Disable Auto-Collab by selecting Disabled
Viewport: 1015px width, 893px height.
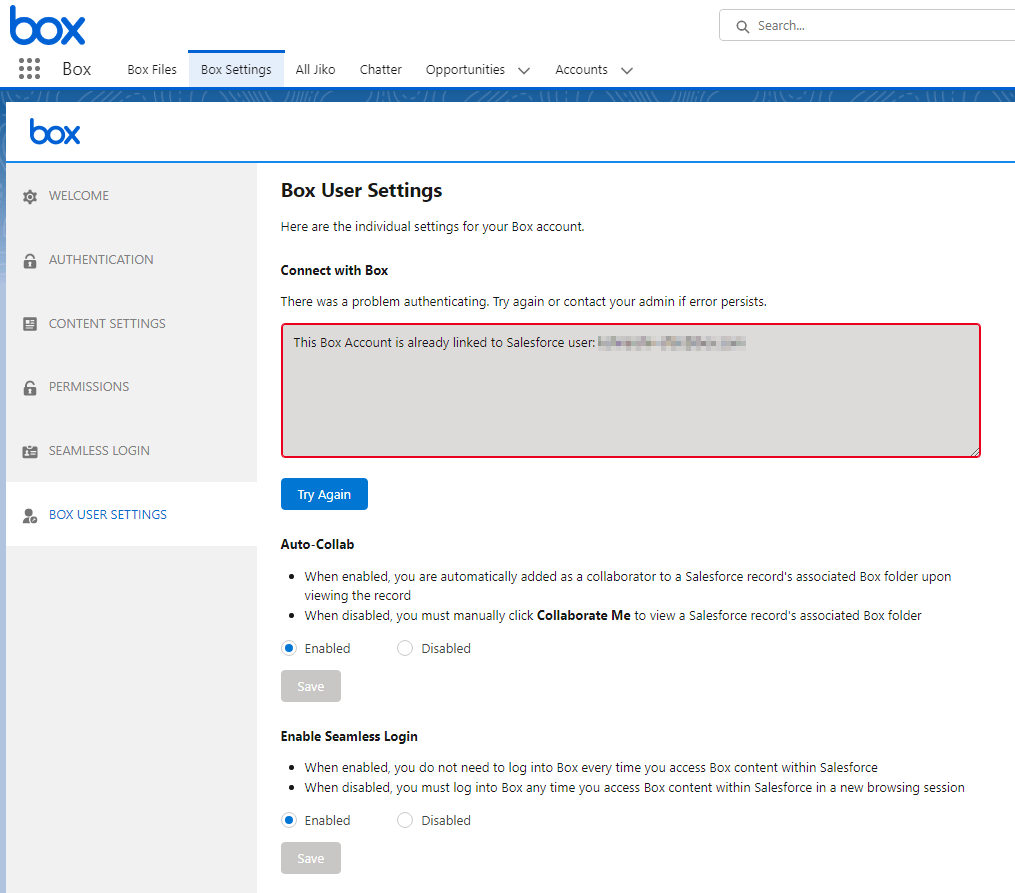pos(404,648)
